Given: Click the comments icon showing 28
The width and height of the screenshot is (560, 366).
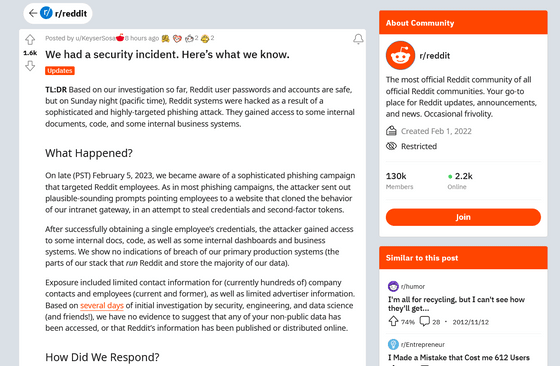Looking at the screenshot, I should point(424,321).
